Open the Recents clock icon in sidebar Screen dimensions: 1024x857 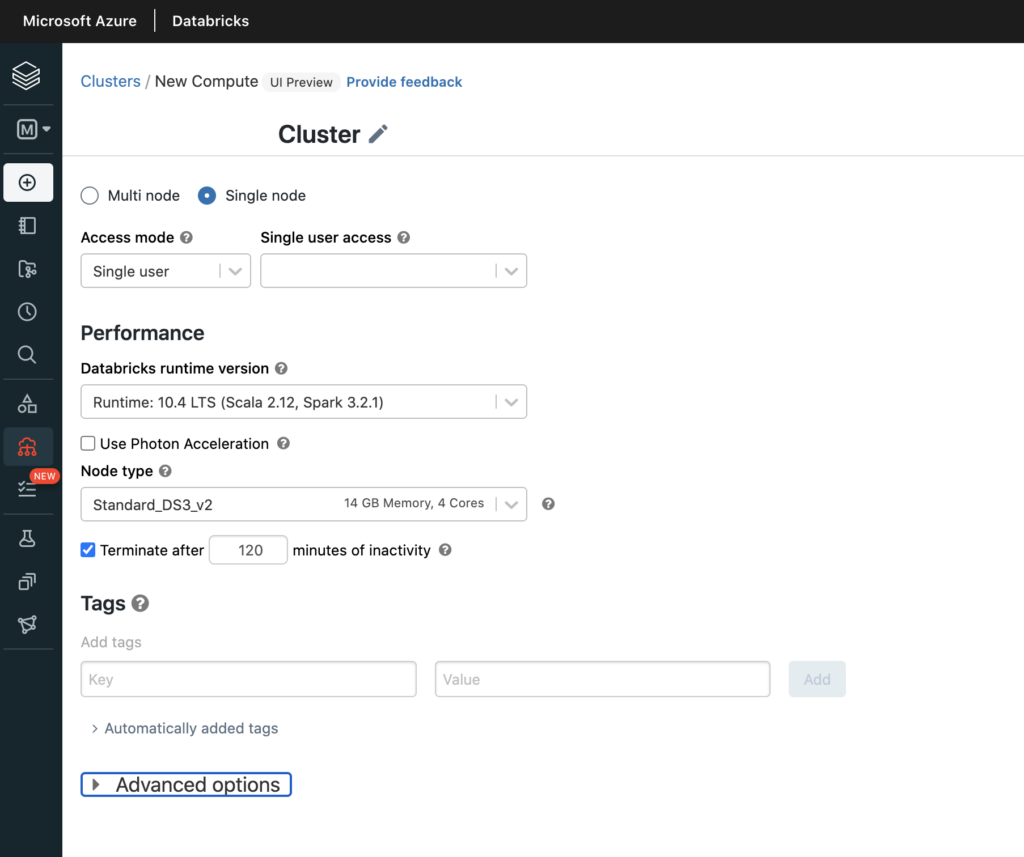(27, 312)
